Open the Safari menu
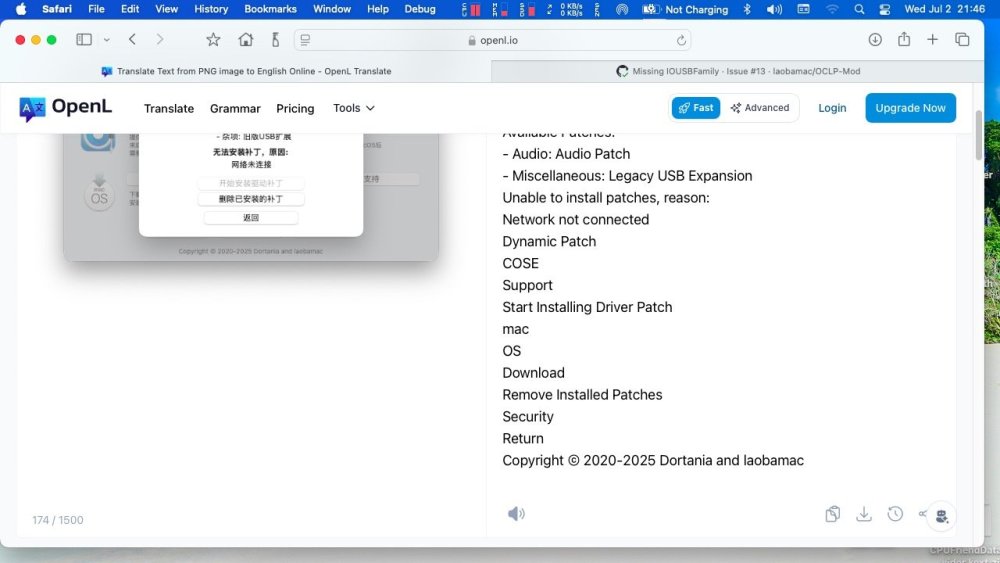The height and width of the screenshot is (563, 1000). (x=57, y=9)
